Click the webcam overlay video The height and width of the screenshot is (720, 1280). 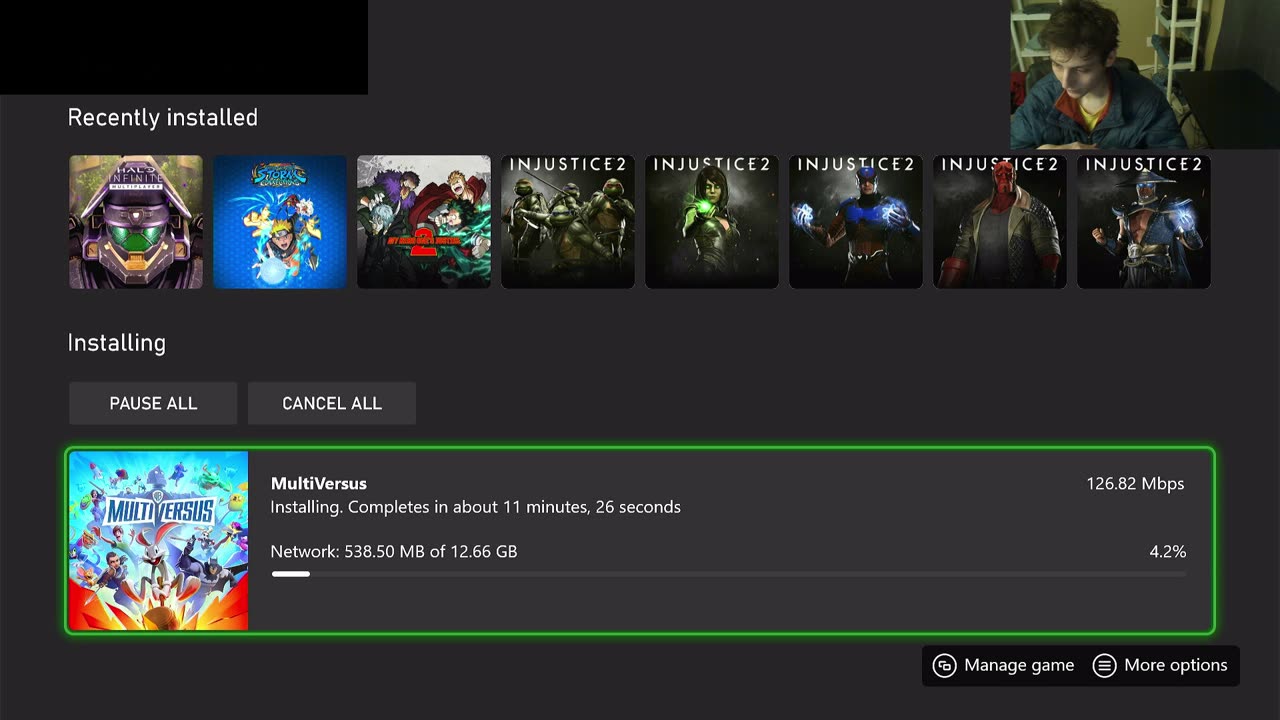1145,75
